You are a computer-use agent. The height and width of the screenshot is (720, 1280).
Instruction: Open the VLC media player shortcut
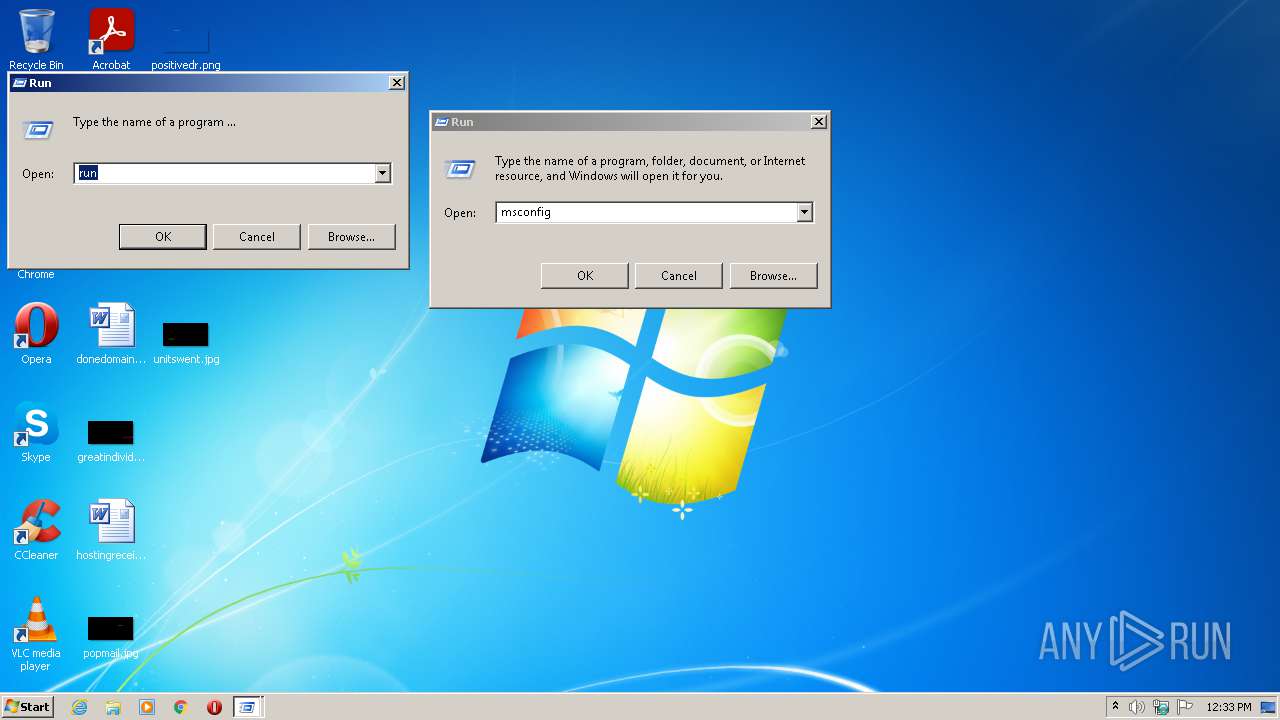tap(36, 633)
